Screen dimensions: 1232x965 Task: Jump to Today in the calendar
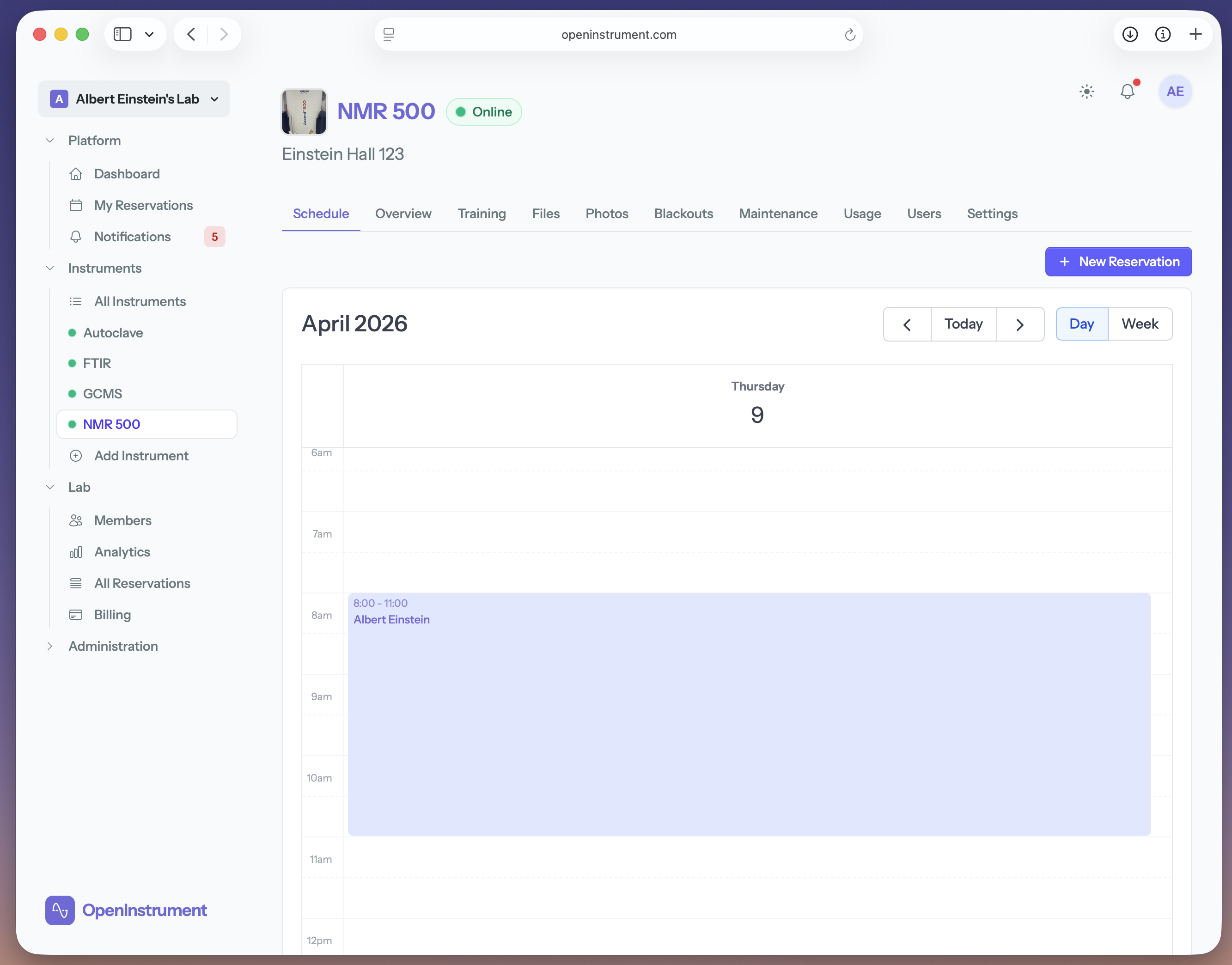point(963,324)
